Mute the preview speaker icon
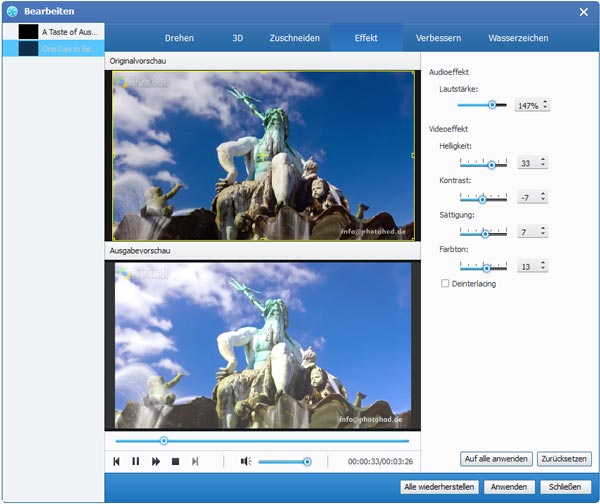This screenshot has width=600, height=504. pos(246,462)
